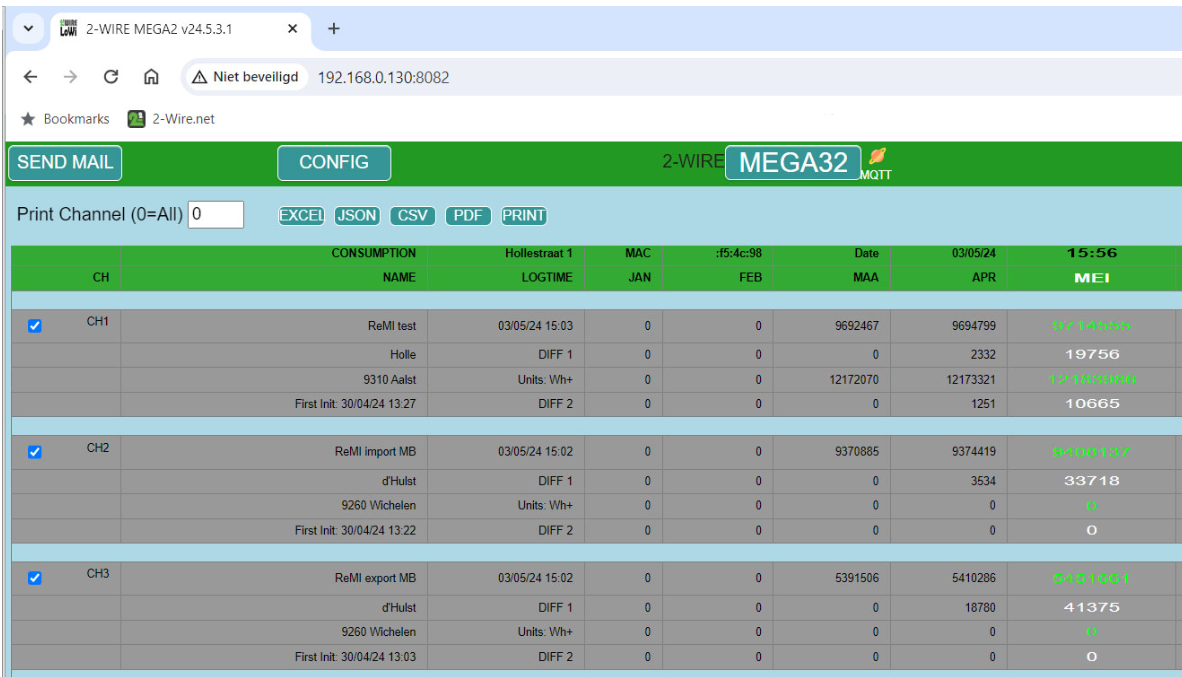This screenshot has width=1182, height=677.
Task: Click the APR value 12173321
Action: click(971, 379)
